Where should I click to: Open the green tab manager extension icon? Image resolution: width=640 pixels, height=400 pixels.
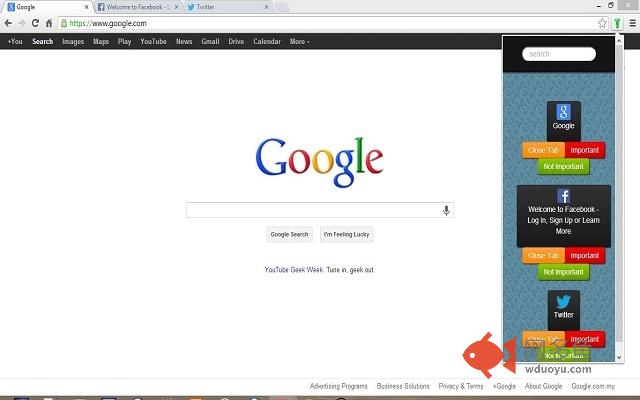[x=618, y=23]
